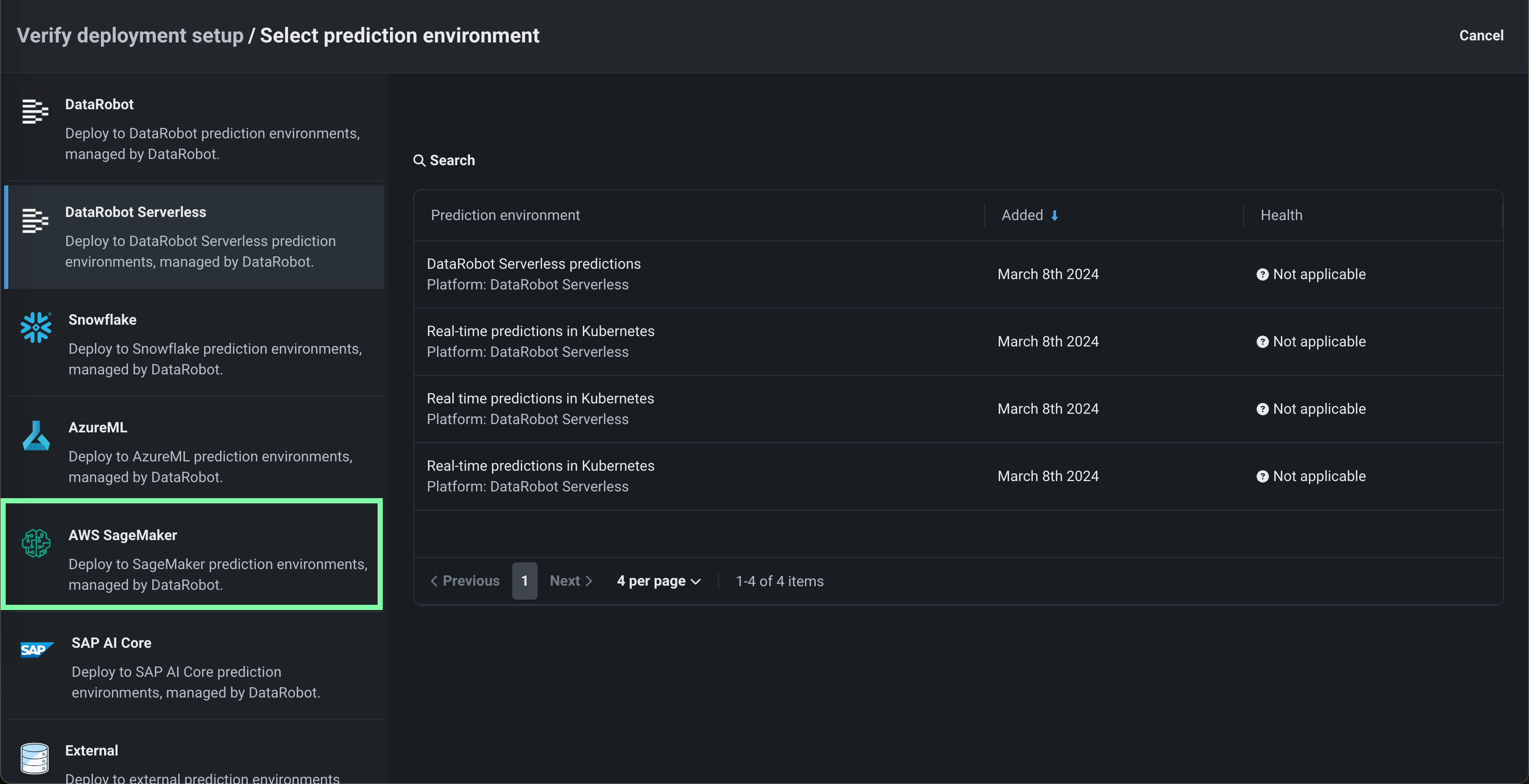Viewport: 1529px width, 784px height.
Task: Select the SAP AI Core platform tab
Action: 196,666
